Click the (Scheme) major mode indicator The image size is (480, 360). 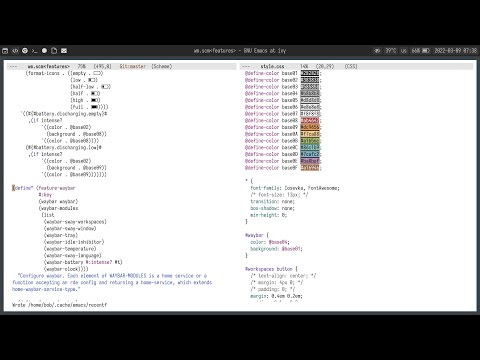pos(162,66)
